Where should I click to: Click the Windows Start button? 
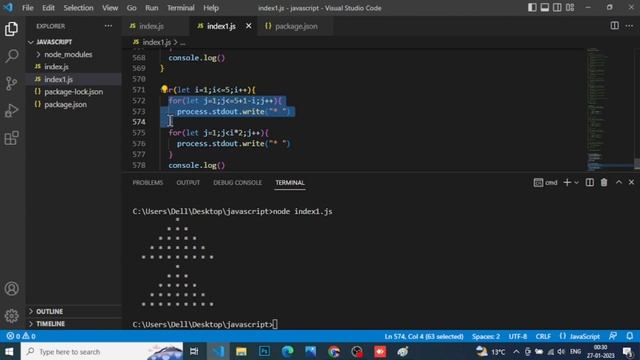(x=9, y=351)
